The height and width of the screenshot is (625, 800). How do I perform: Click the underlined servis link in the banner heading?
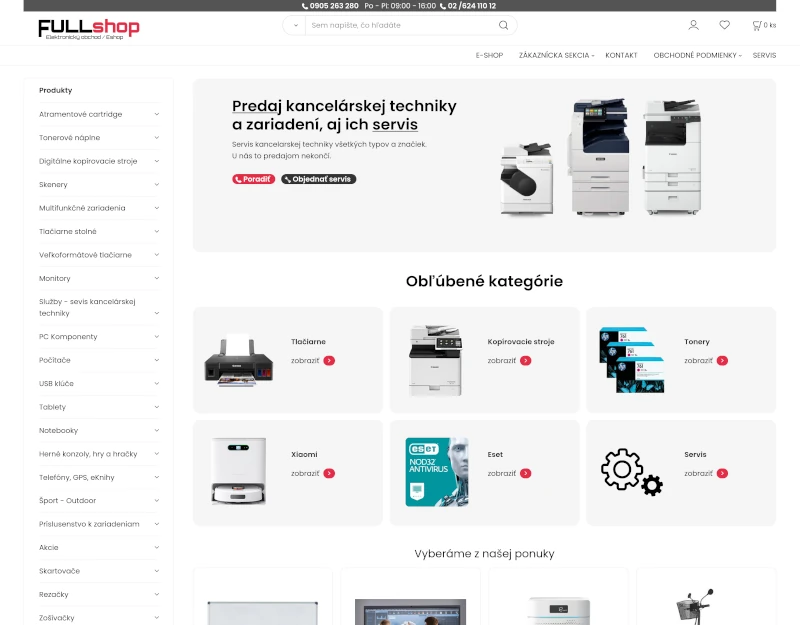(x=395, y=124)
